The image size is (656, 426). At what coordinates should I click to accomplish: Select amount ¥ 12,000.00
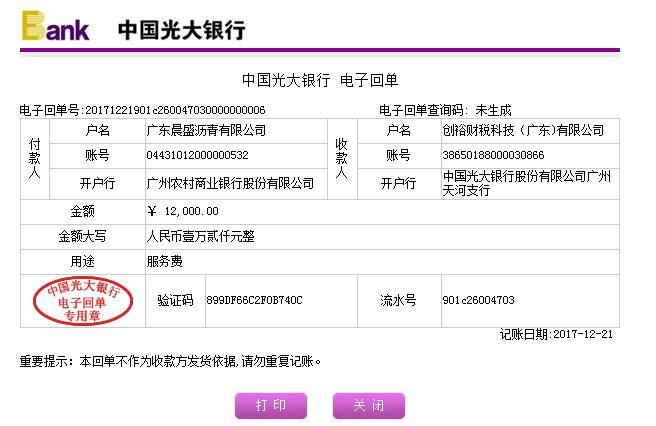click(x=183, y=211)
